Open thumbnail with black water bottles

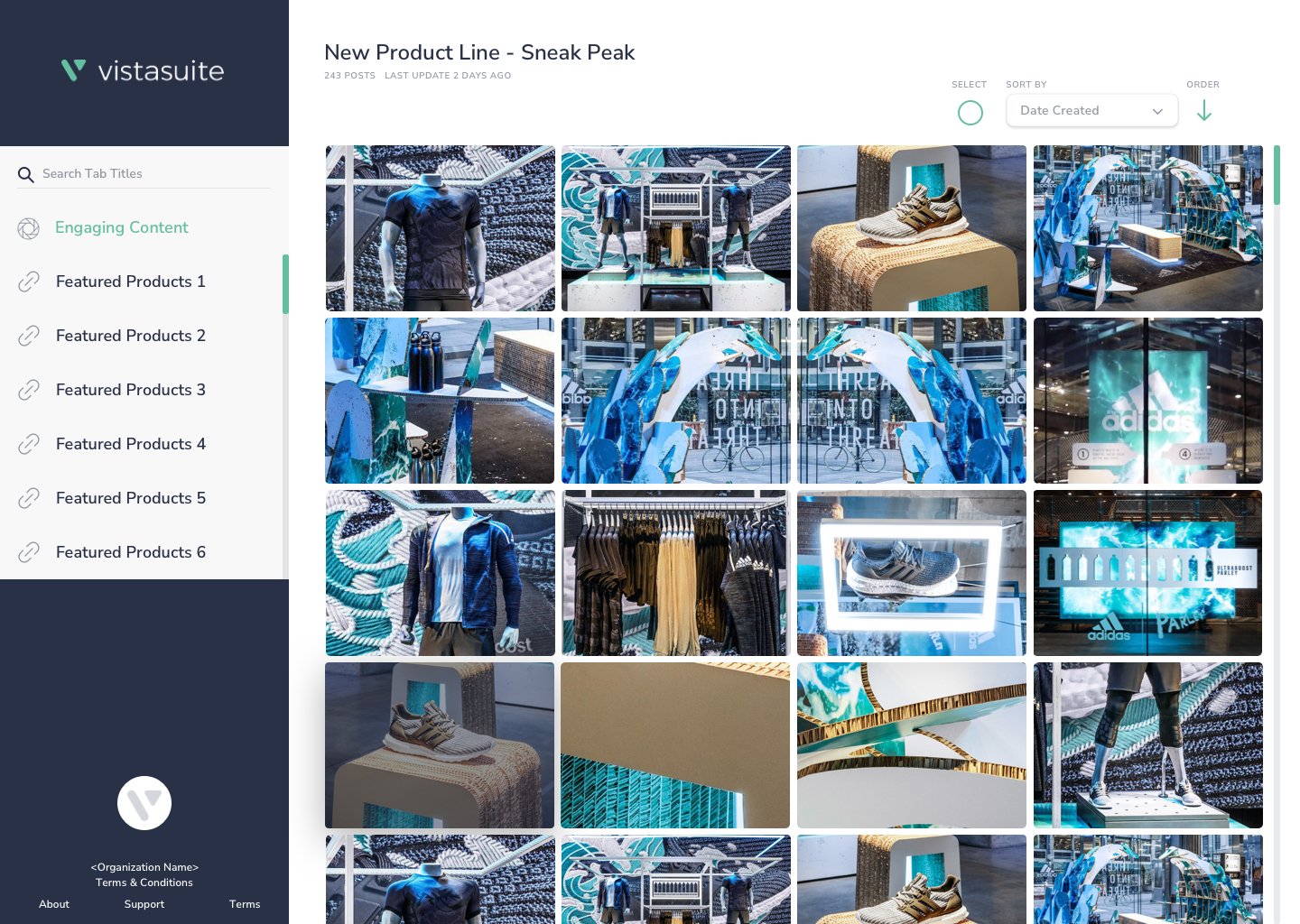(x=440, y=401)
